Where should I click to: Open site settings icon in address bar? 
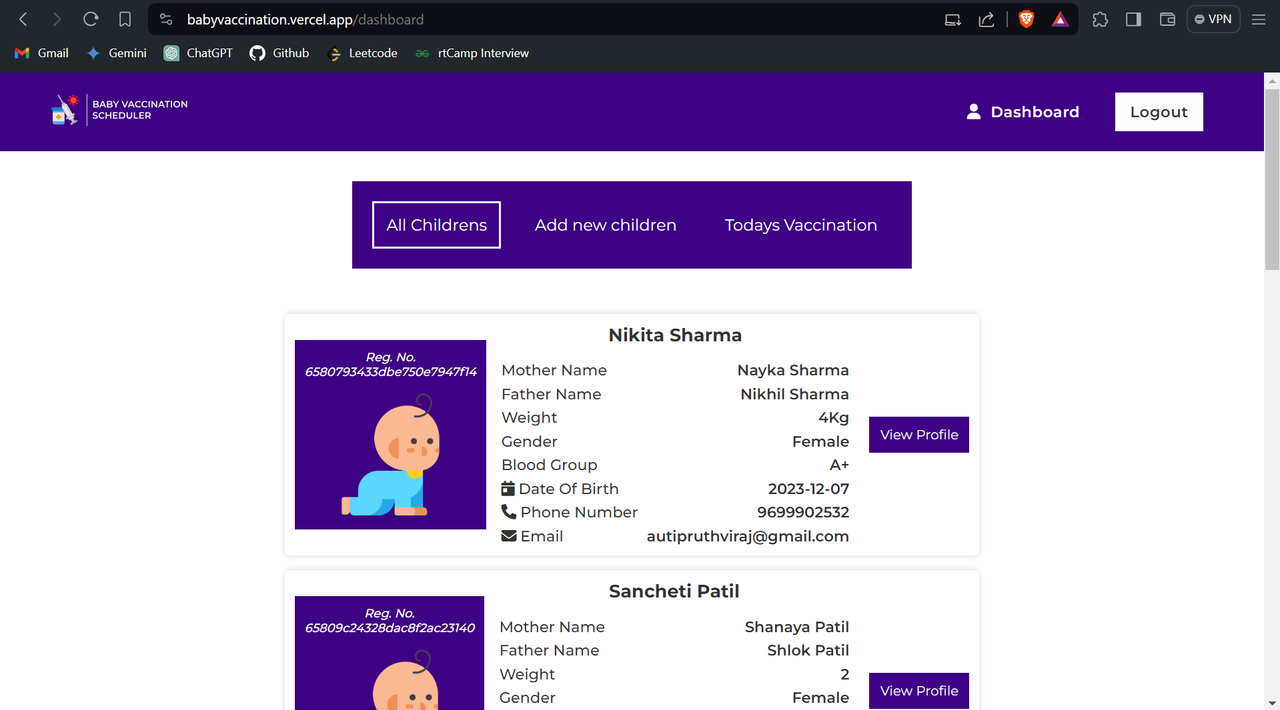point(166,19)
